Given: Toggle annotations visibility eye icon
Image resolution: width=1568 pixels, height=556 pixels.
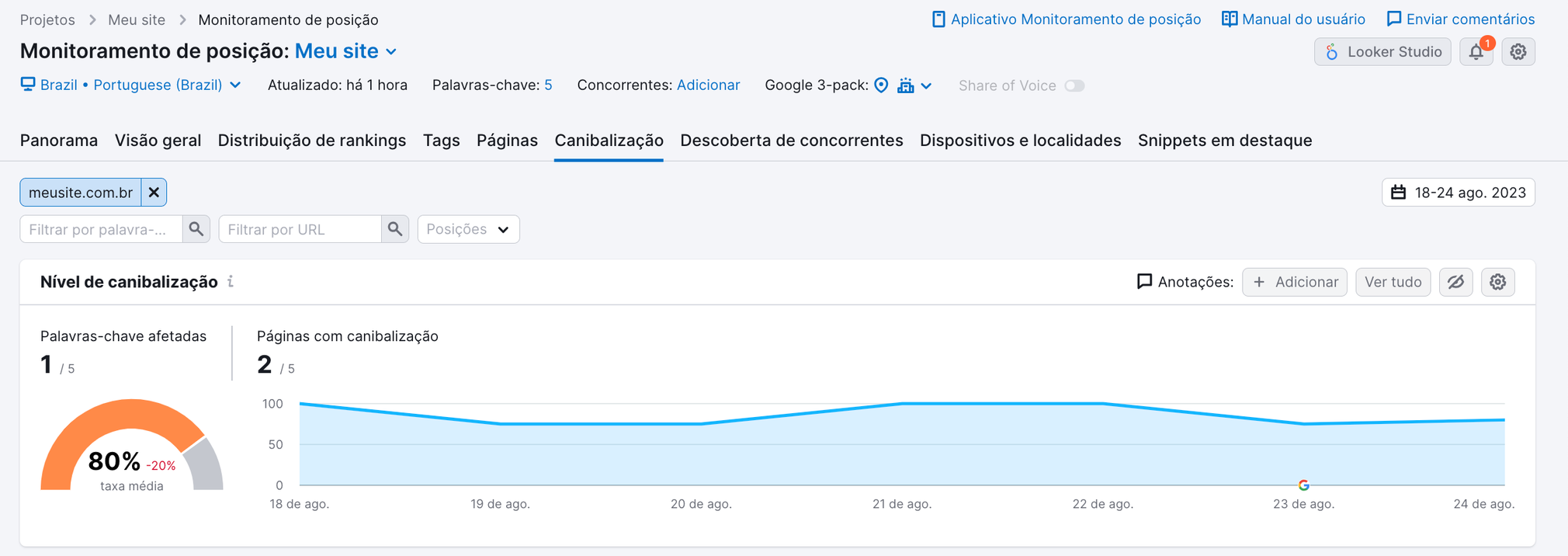Looking at the screenshot, I should pyautogui.click(x=1455, y=282).
